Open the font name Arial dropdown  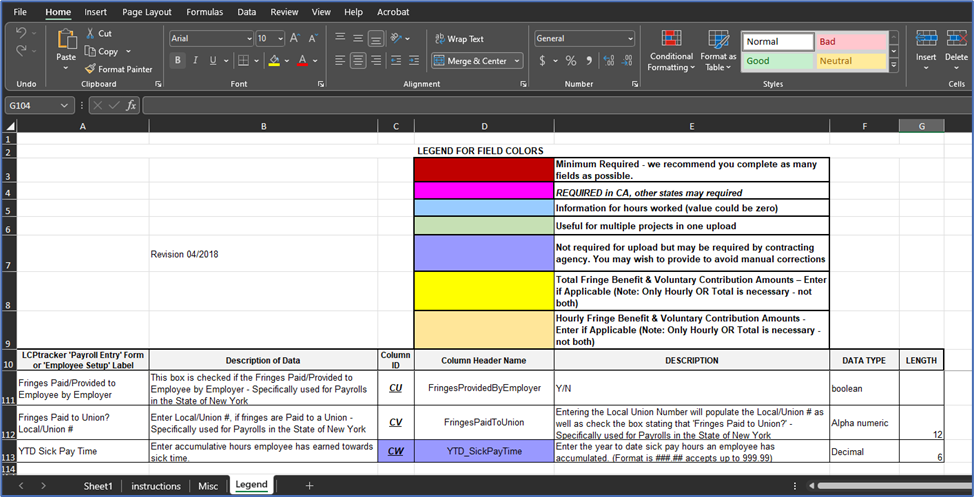click(x=249, y=39)
